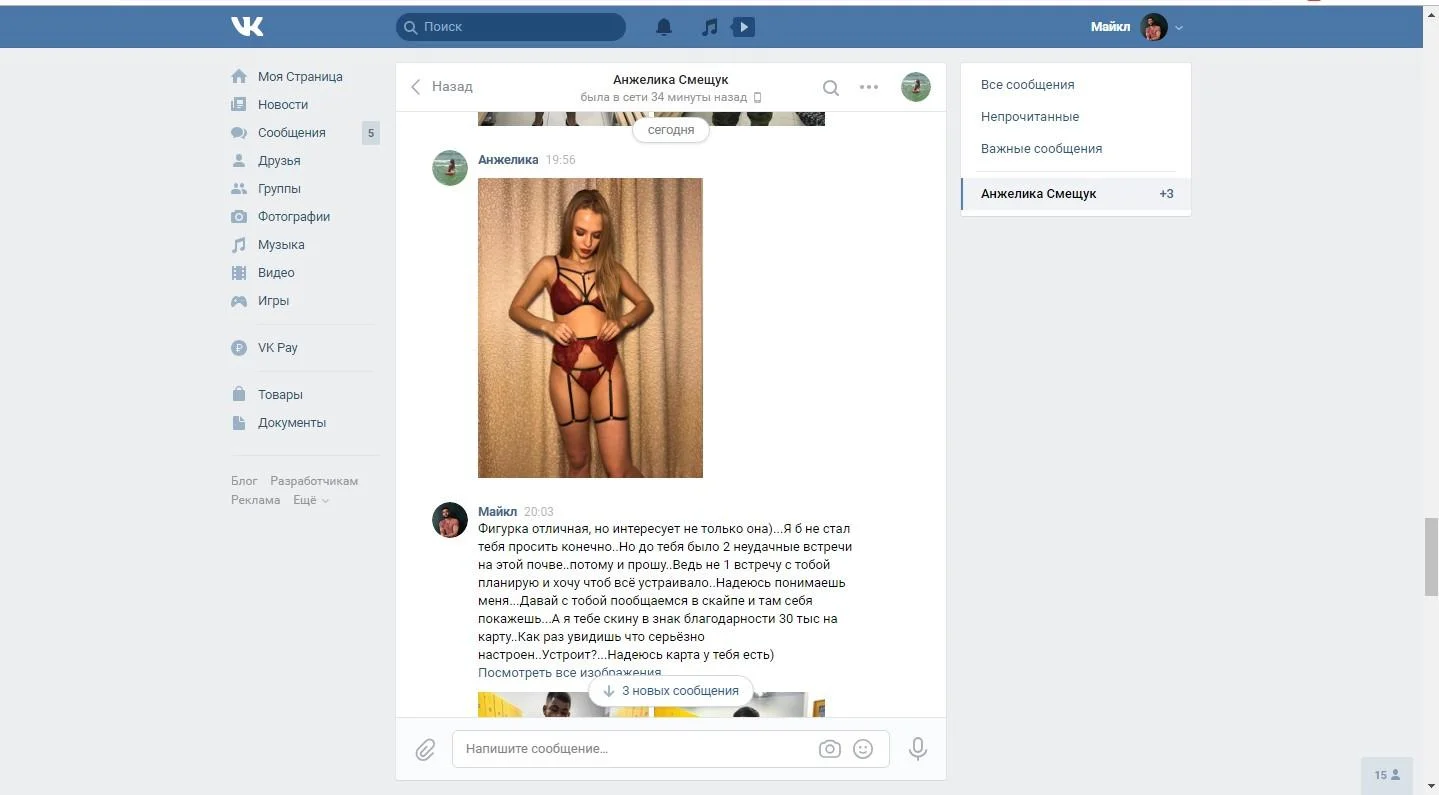Open notifications bell icon
The height and width of the screenshot is (795, 1439).
pyautogui.click(x=664, y=27)
